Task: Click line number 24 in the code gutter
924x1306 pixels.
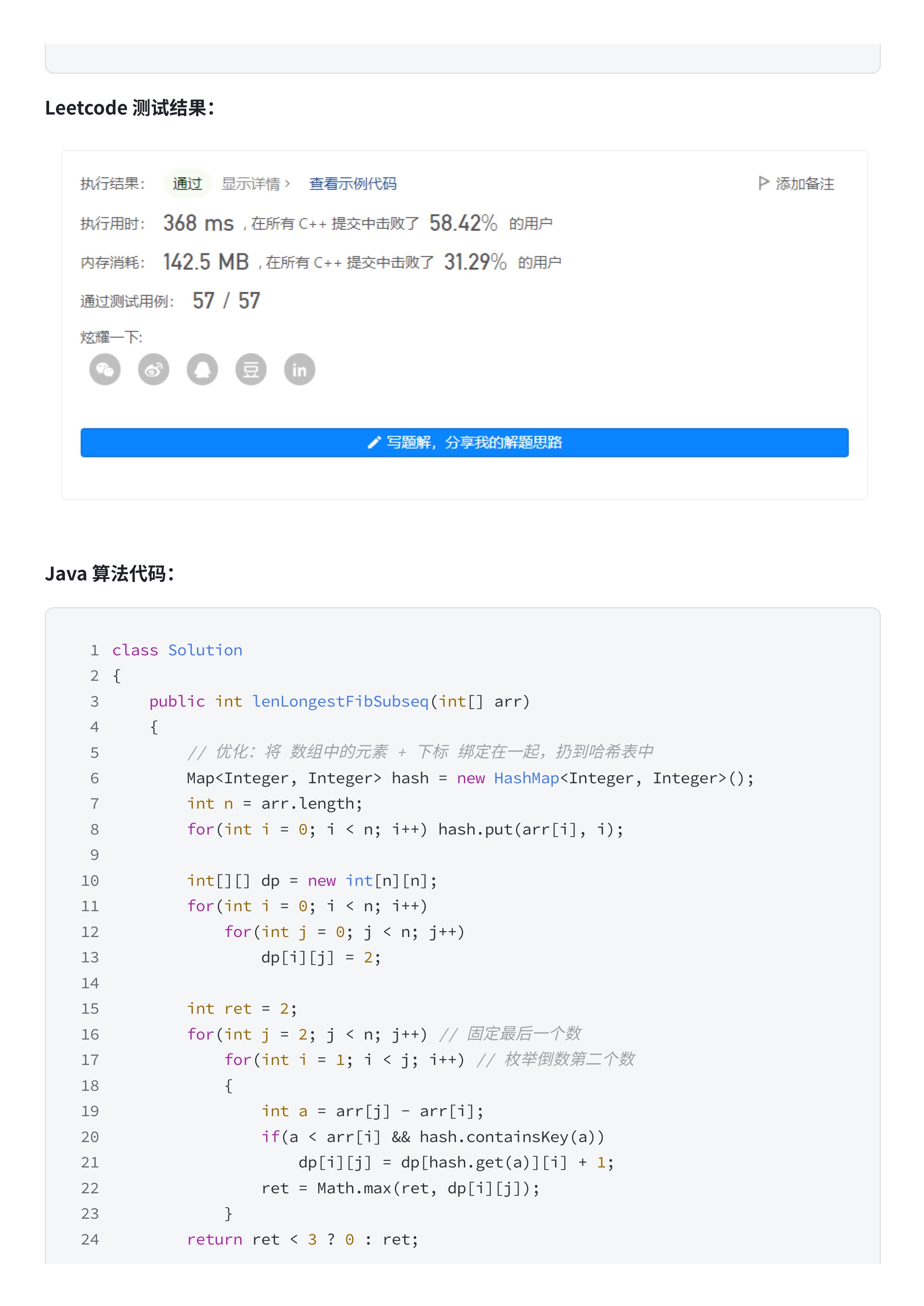Action: [x=90, y=1239]
